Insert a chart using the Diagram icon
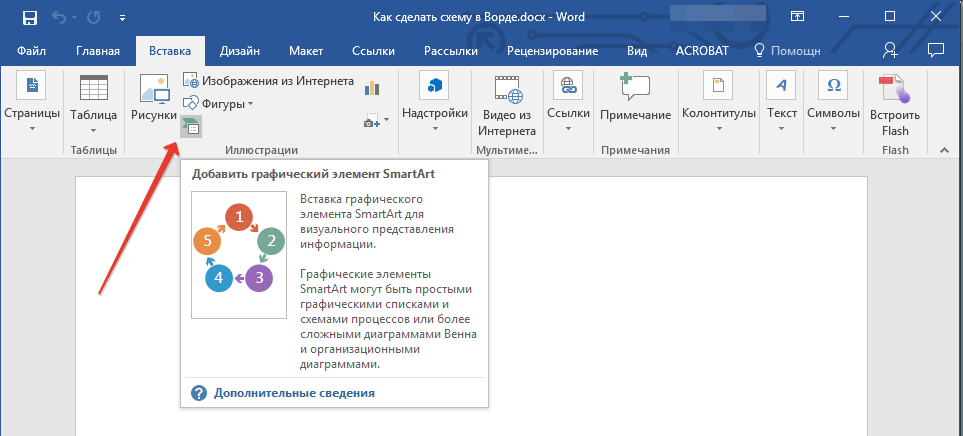963x436 pixels. click(x=373, y=88)
